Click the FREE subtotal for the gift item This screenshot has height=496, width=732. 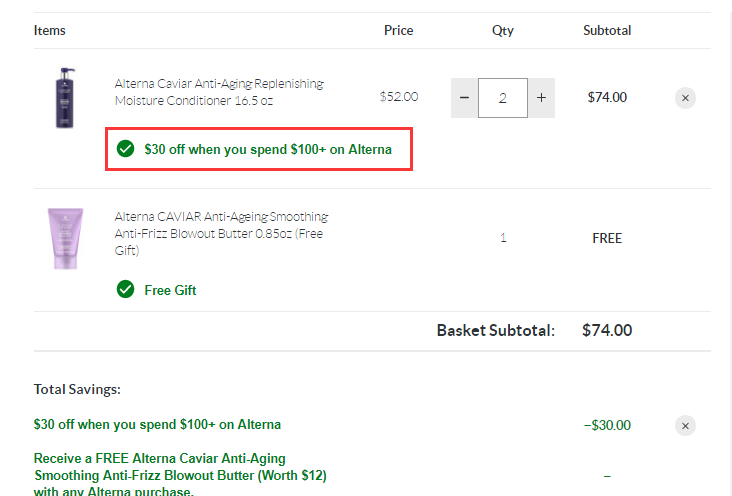[607, 238]
